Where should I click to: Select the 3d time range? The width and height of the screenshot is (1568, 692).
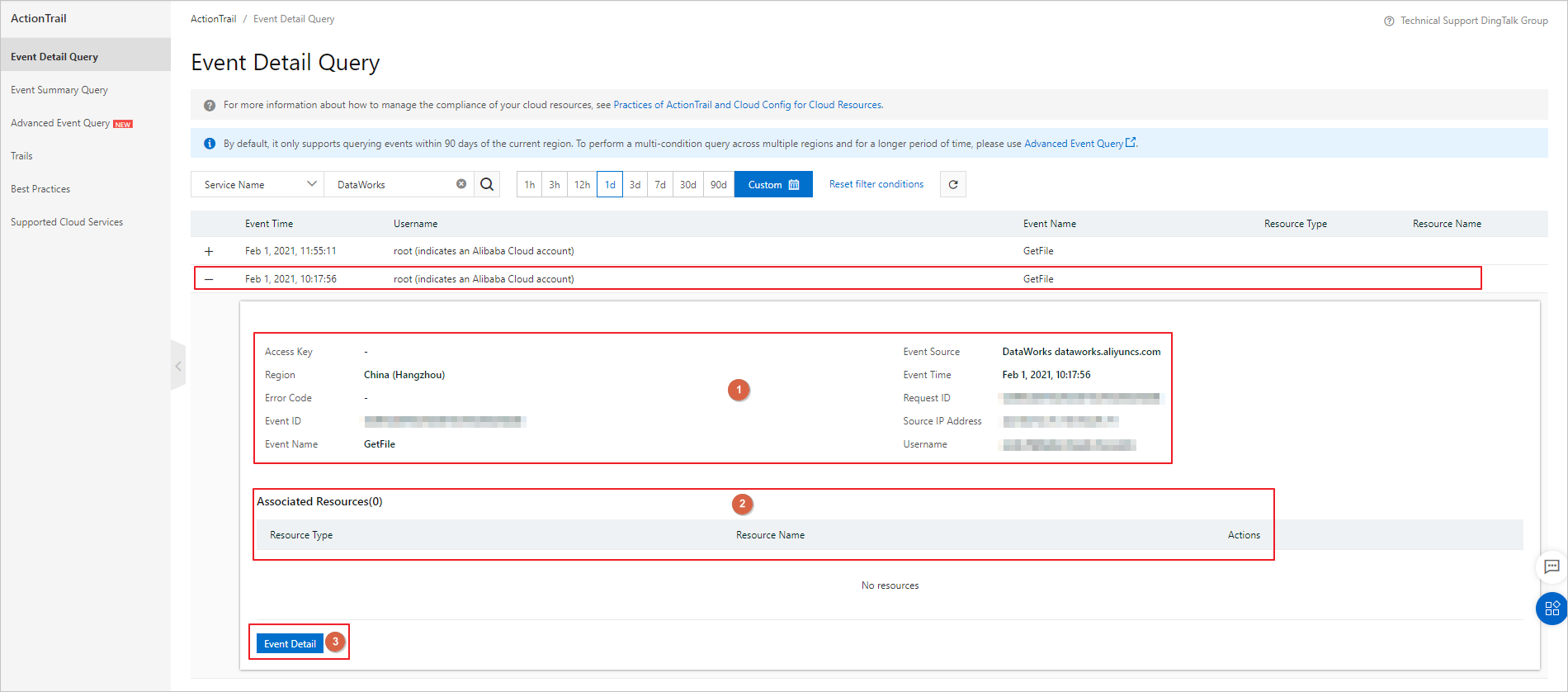(x=635, y=184)
